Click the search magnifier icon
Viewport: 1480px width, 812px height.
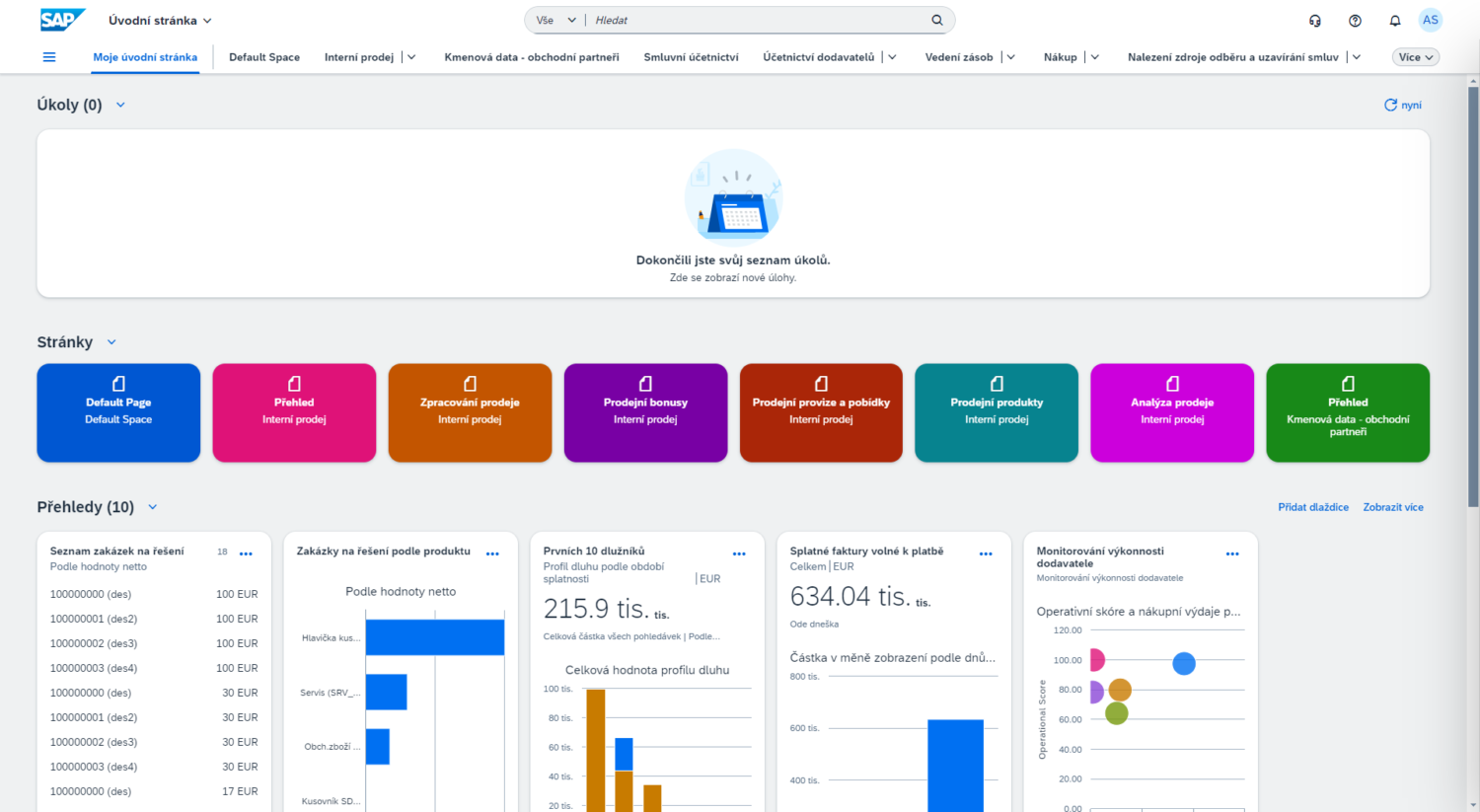click(936, 20)
